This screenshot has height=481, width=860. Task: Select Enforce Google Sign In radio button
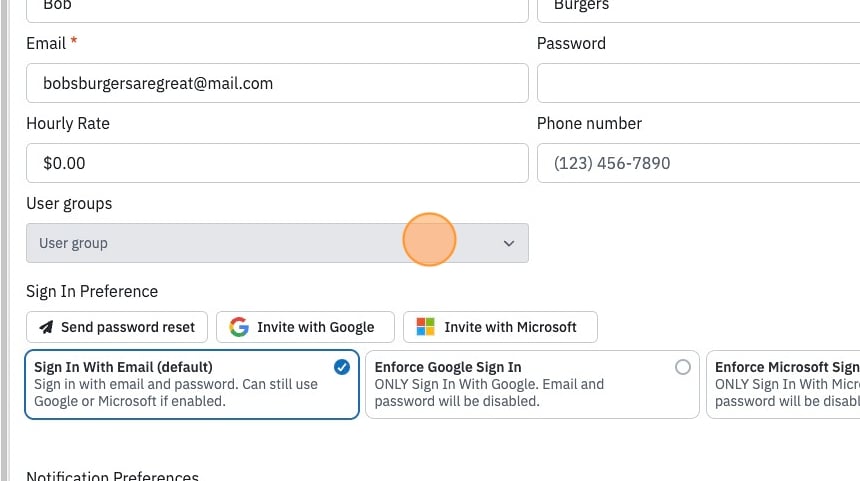[683, 367]
